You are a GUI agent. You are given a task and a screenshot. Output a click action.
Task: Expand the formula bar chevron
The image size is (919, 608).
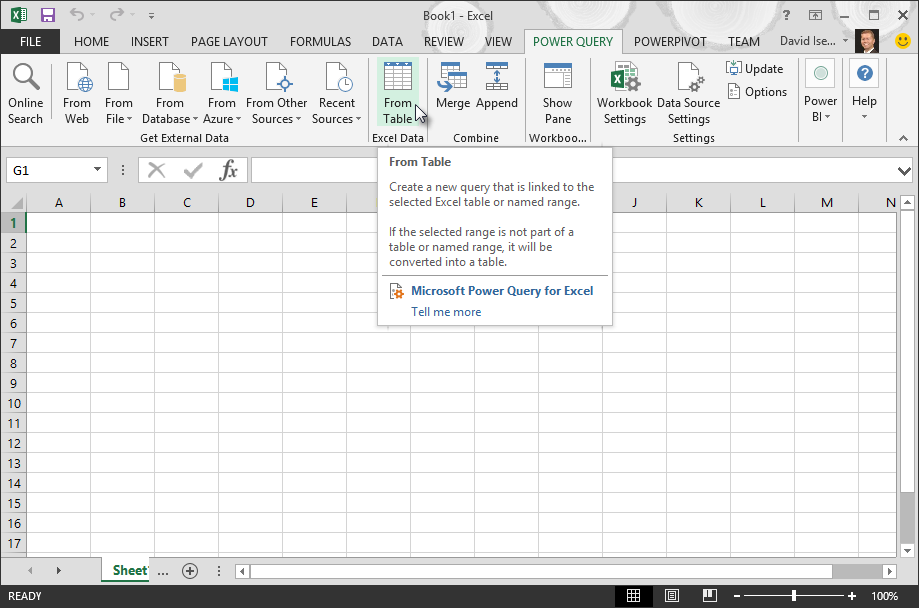904,171
